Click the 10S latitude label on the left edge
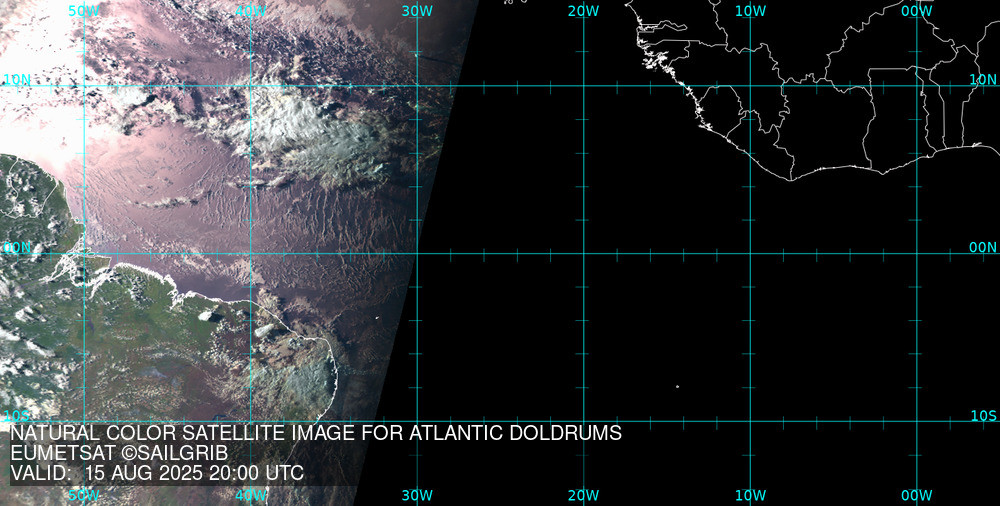The height and width of the screenshot is (506, 1000). (x=16, y=416)
